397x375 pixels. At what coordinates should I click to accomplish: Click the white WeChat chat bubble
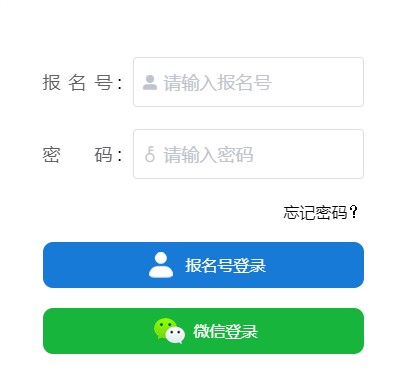pos(175,335)
